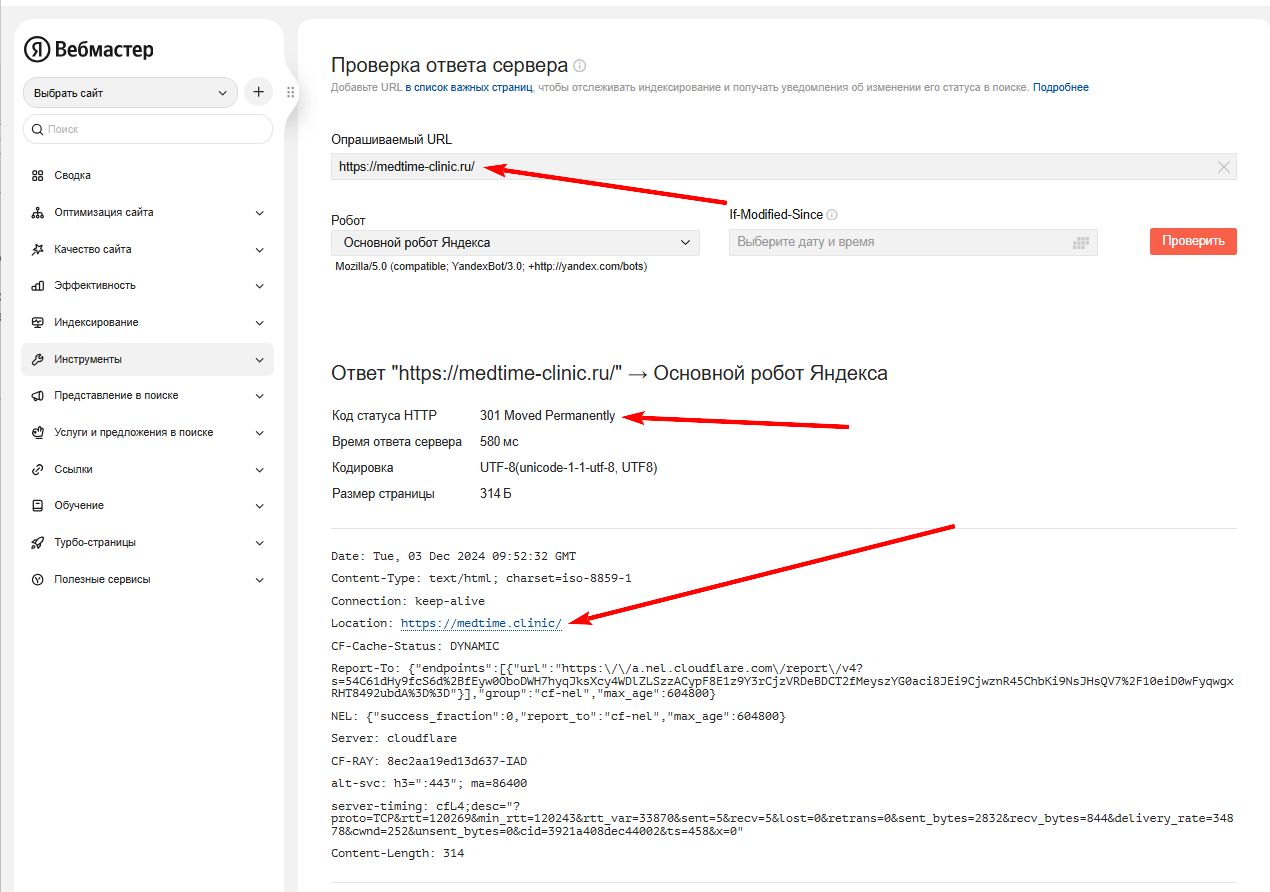Expand the Индексирование menu chevron
Screen dimensions: 1270x892
point(259,322)
